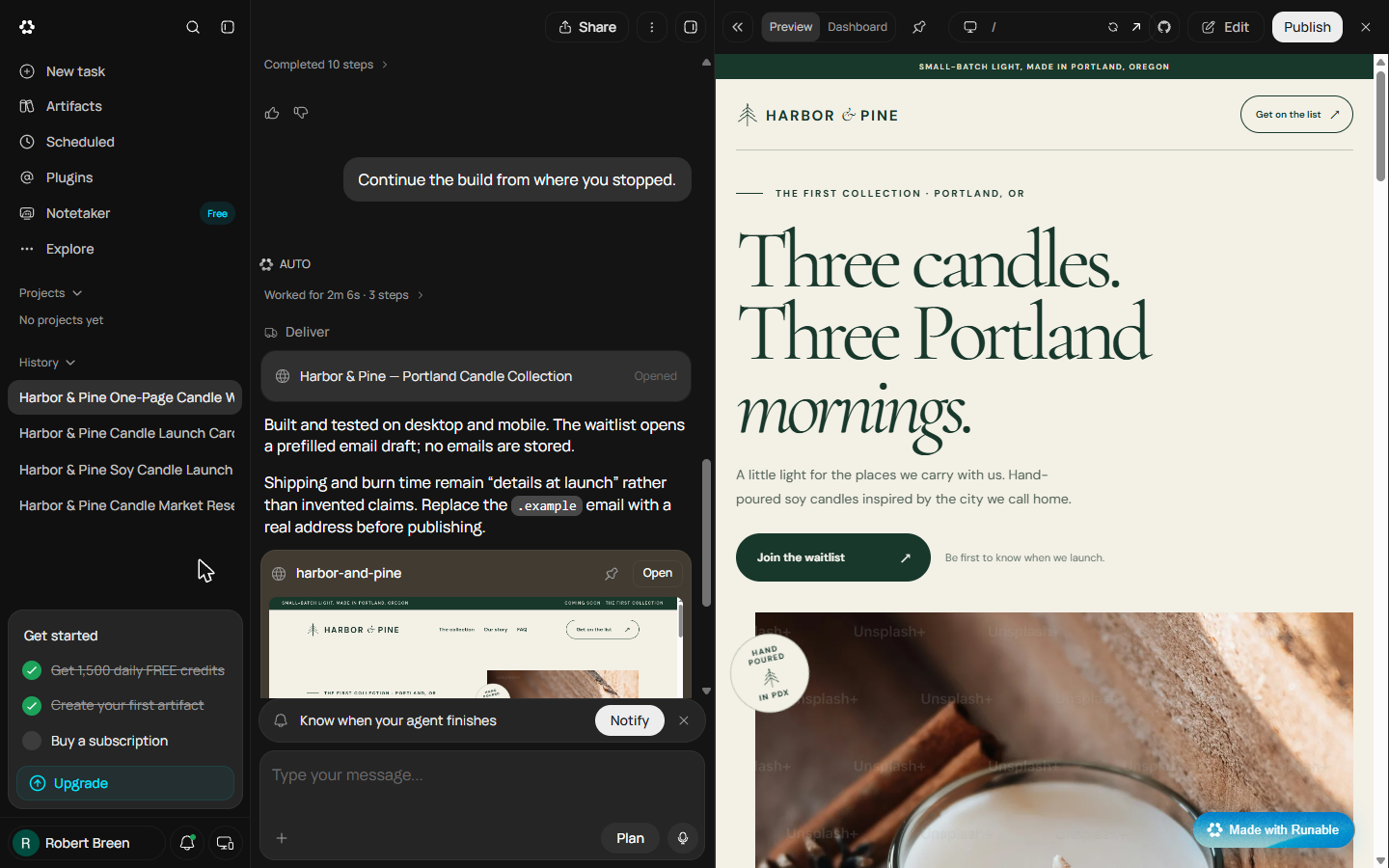The image size is (1389, 868).
Task: Pin the harbor-and-pine artifact card
Action: (612, 573)
